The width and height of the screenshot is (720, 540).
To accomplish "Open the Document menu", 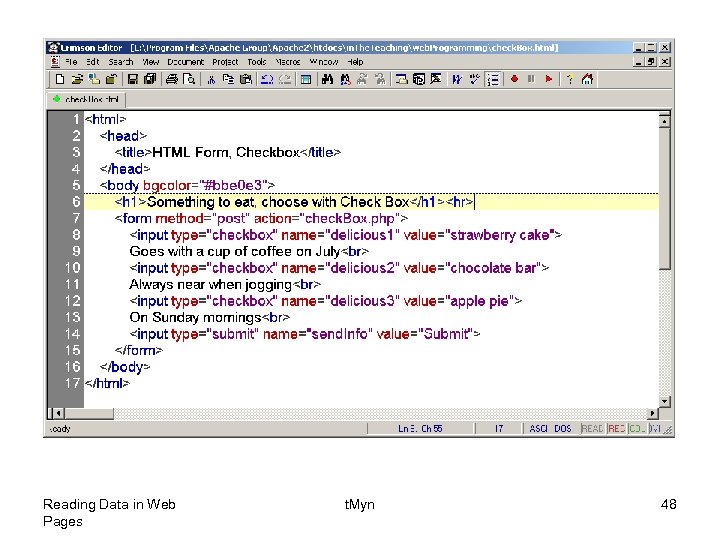I will click(186, 62).
